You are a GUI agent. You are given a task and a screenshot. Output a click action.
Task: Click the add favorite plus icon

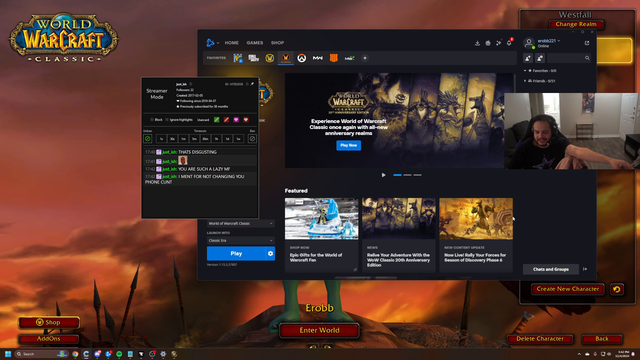tap(365, 58)
